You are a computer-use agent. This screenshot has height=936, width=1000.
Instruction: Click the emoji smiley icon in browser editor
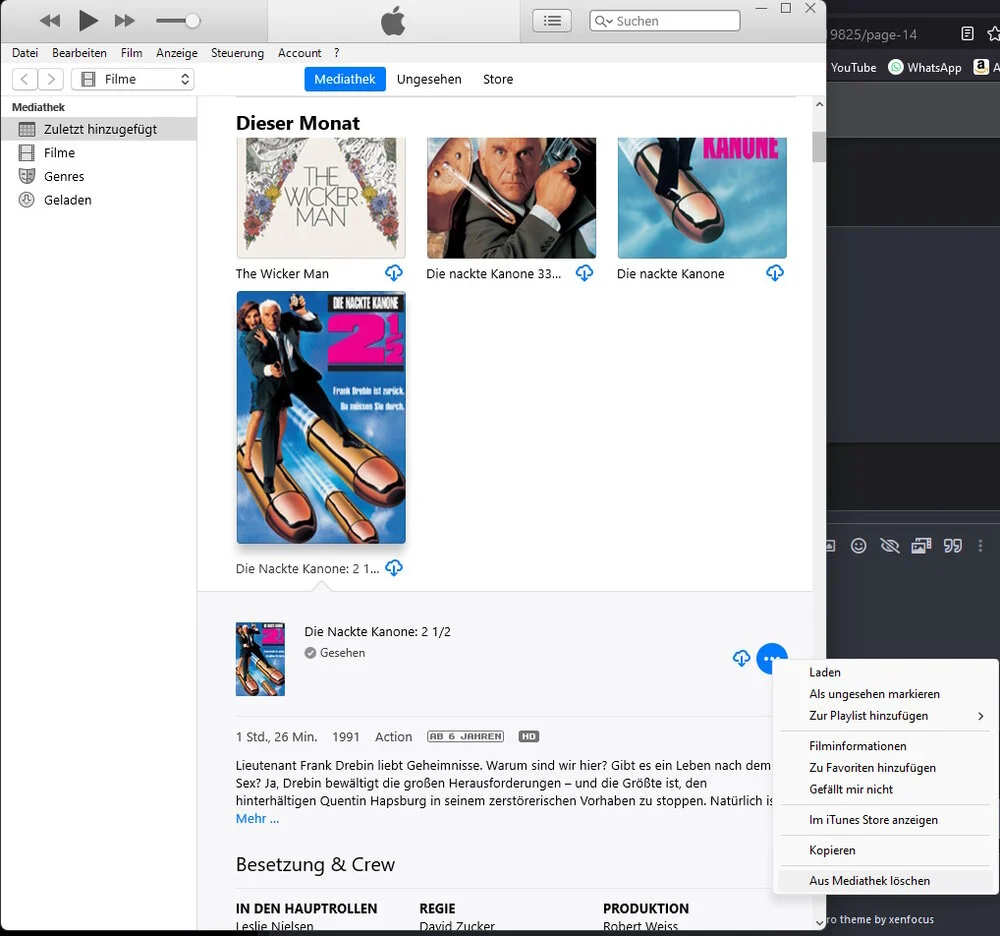pyautogui.click(x=859, y=546)
